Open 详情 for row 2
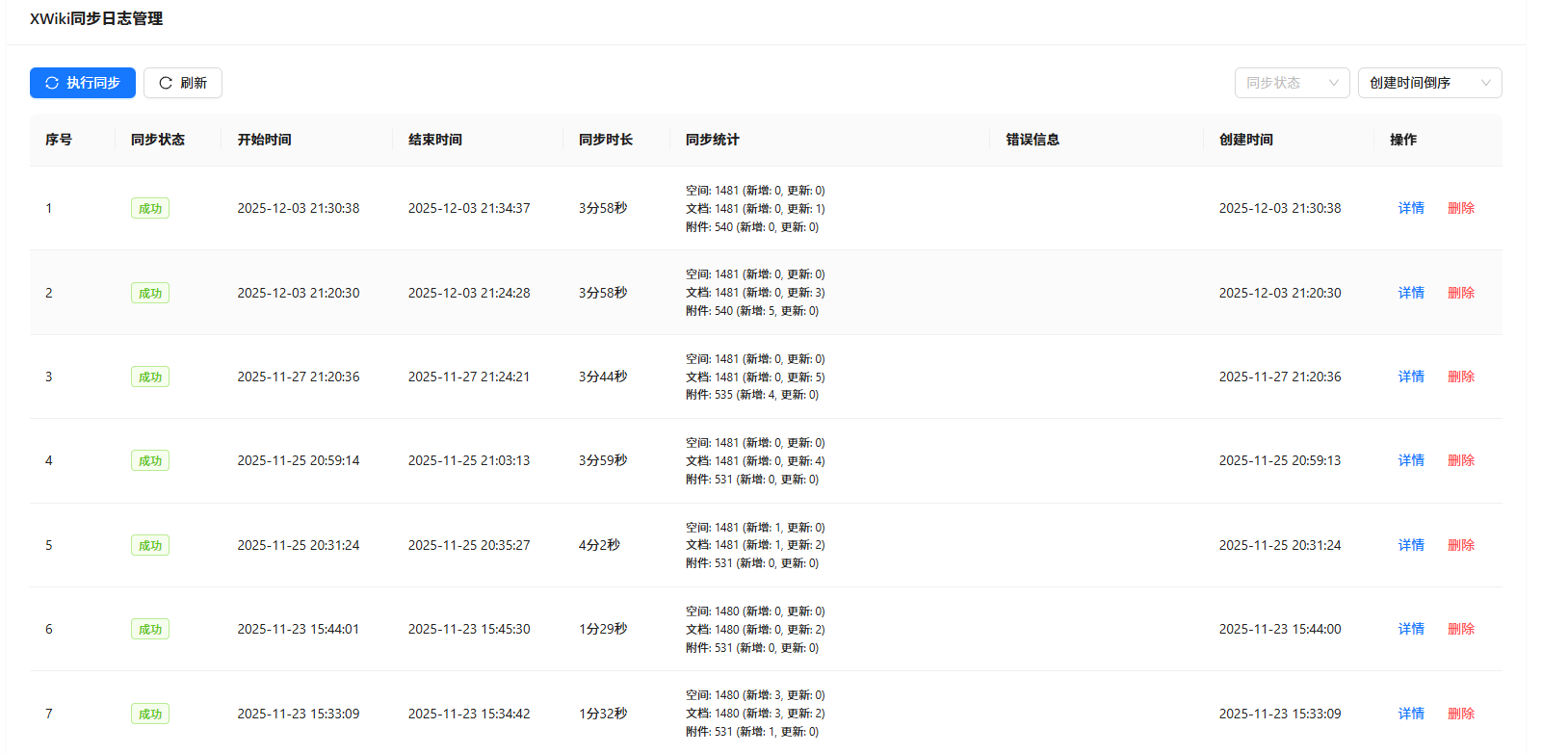Image resolution: width=1568 pixels, height=754 pixels. coord(1411,293)
